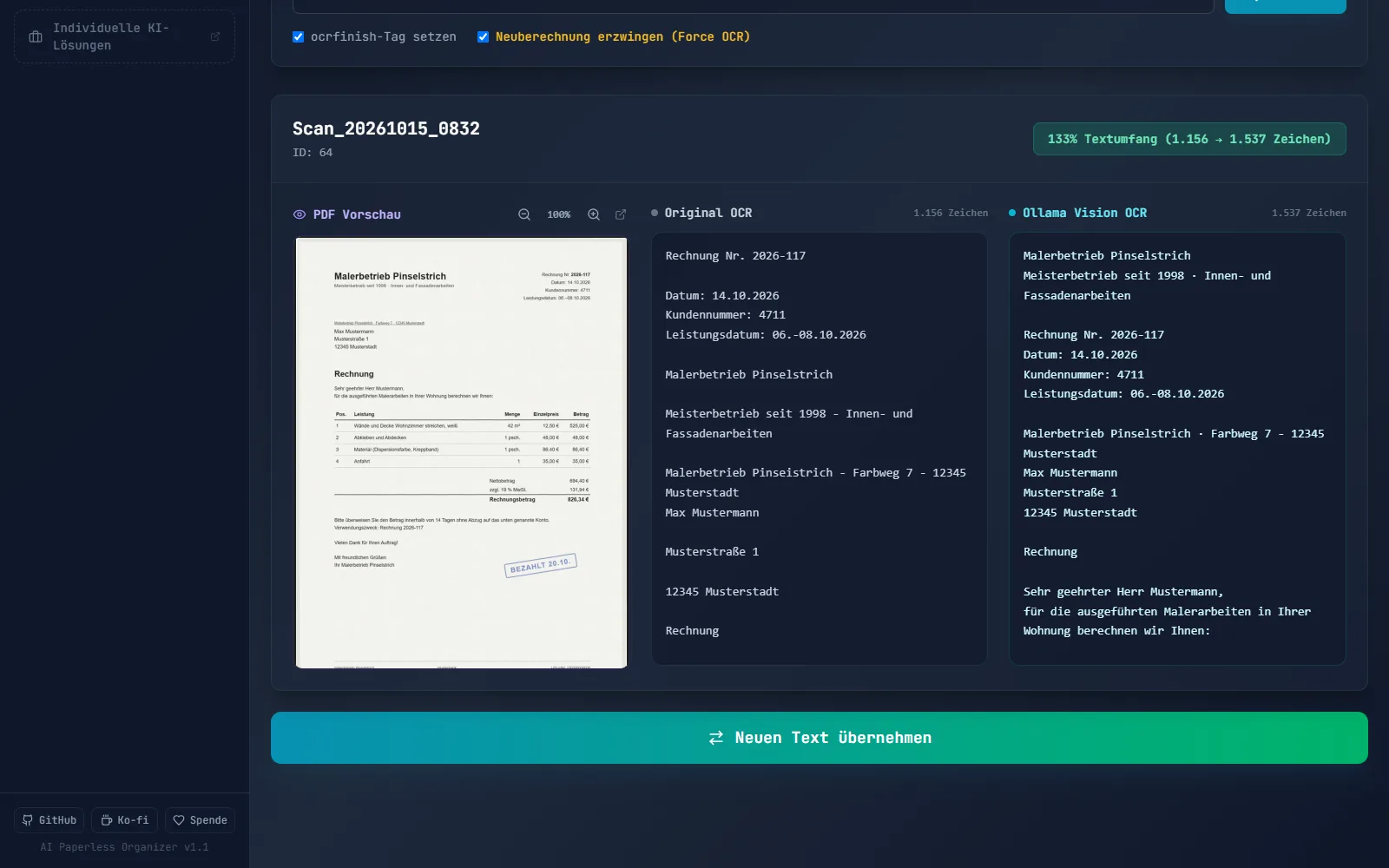
Task: Uncheck the ocrfinish-Tag setzen checkbox
Action: 299,36
